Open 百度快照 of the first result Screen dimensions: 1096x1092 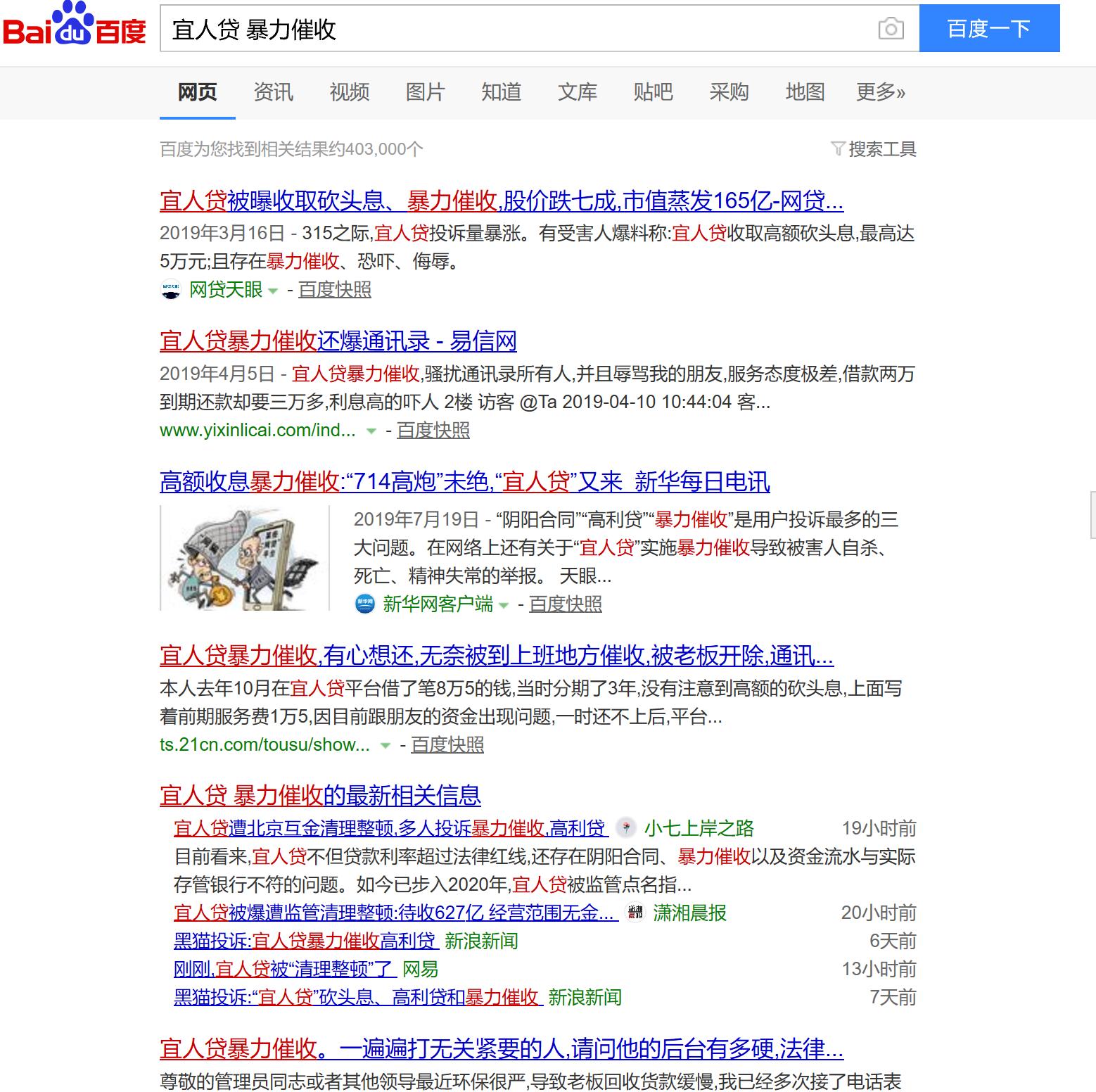pos(334,290)
